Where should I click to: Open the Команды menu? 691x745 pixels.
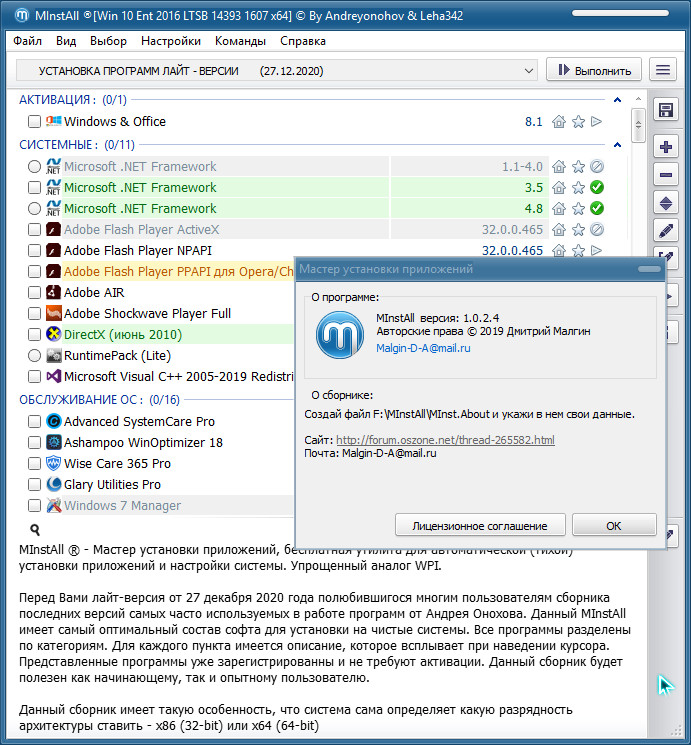click(240, 41)
